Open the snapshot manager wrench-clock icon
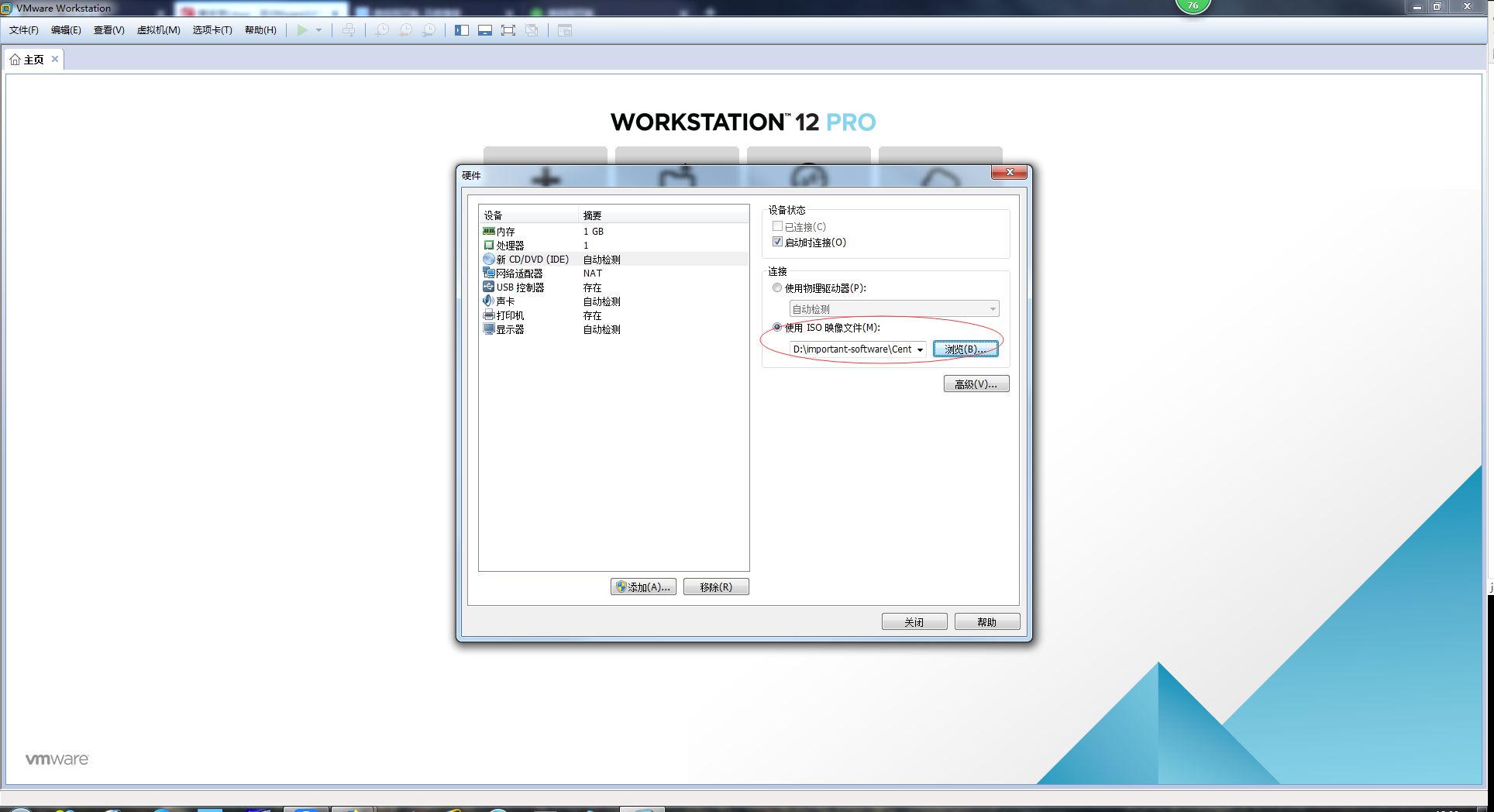 point(429,30)
